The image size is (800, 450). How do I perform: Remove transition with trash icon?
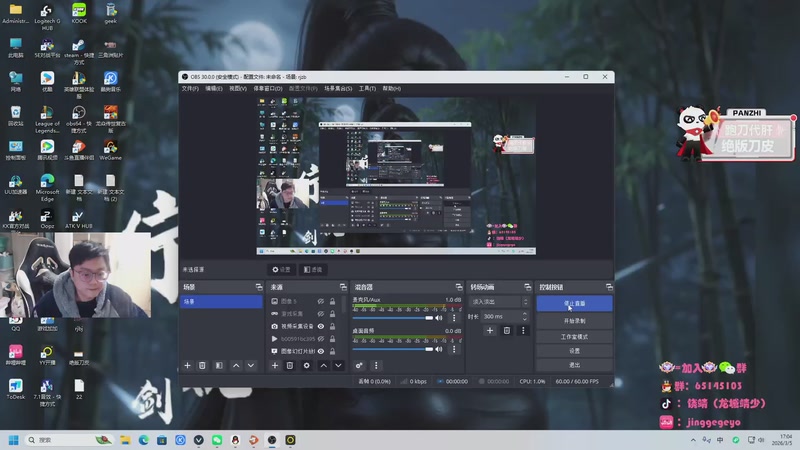tap(507, 331)
